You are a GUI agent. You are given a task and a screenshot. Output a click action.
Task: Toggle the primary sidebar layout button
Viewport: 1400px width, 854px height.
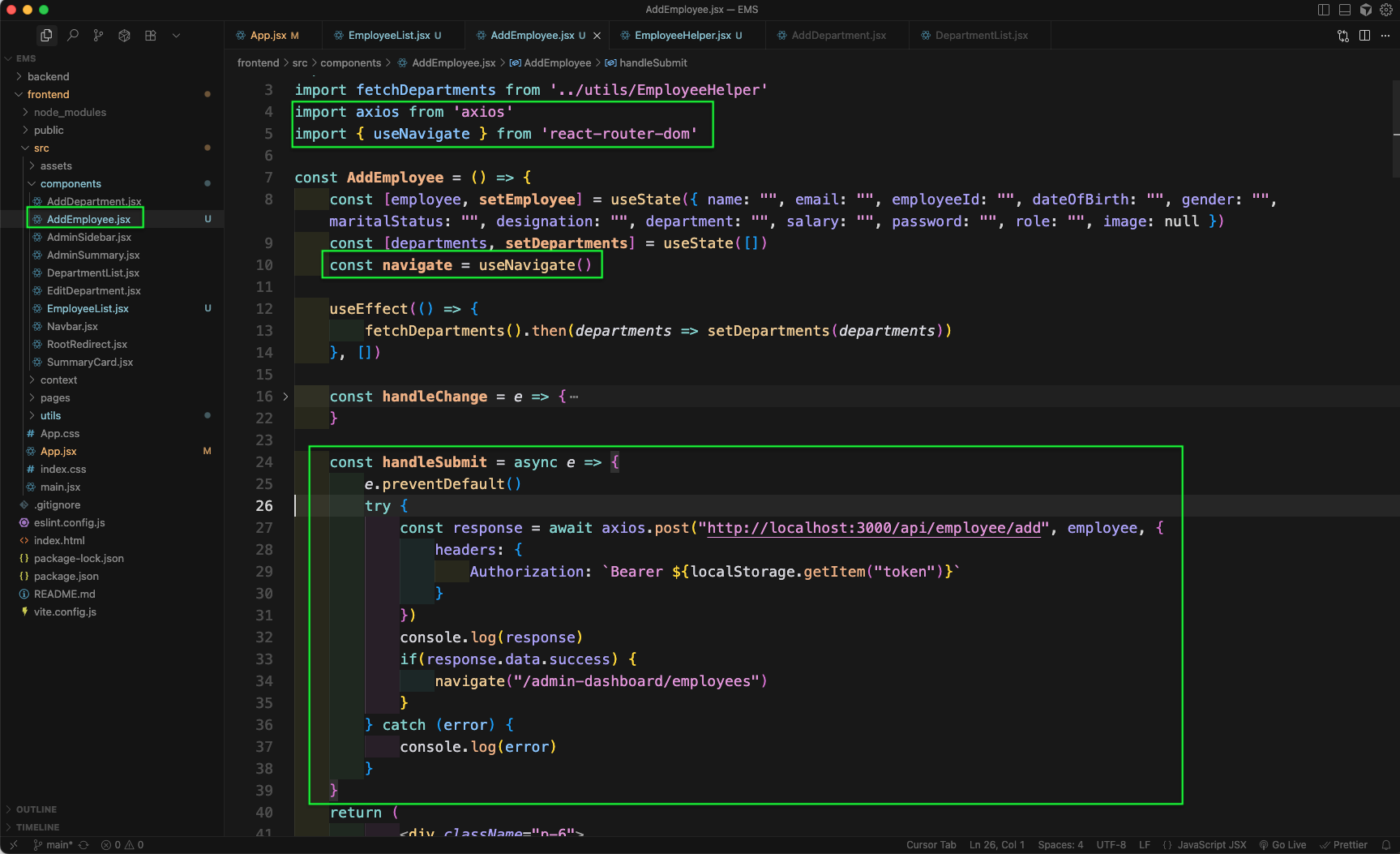coord(1324,10)
